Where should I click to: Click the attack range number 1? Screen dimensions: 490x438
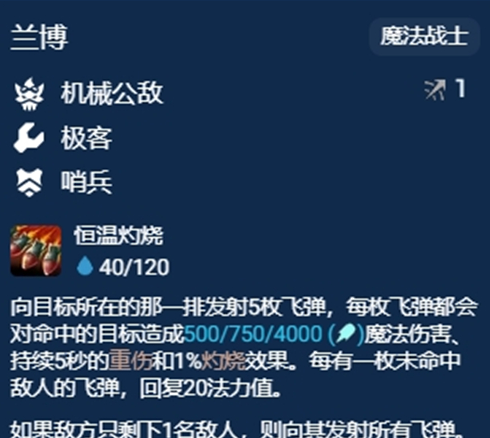coord(461,88)
